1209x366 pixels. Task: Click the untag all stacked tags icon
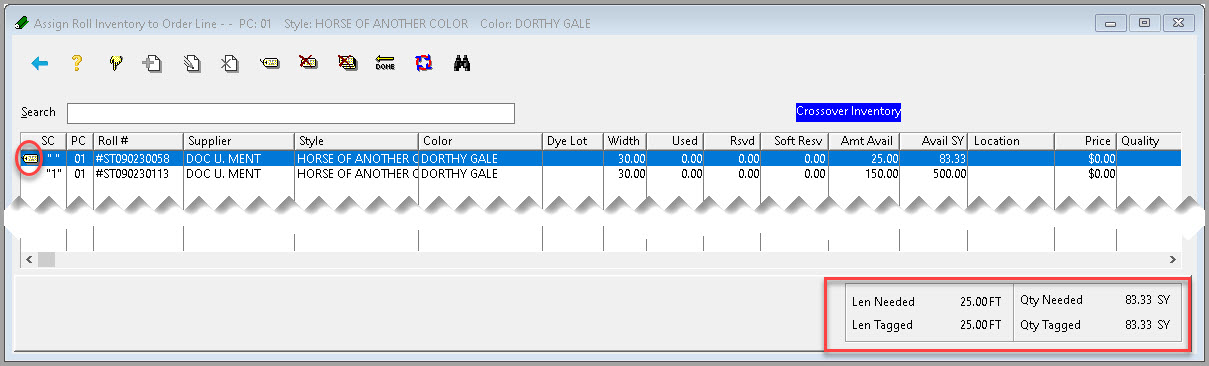[347, 64]
